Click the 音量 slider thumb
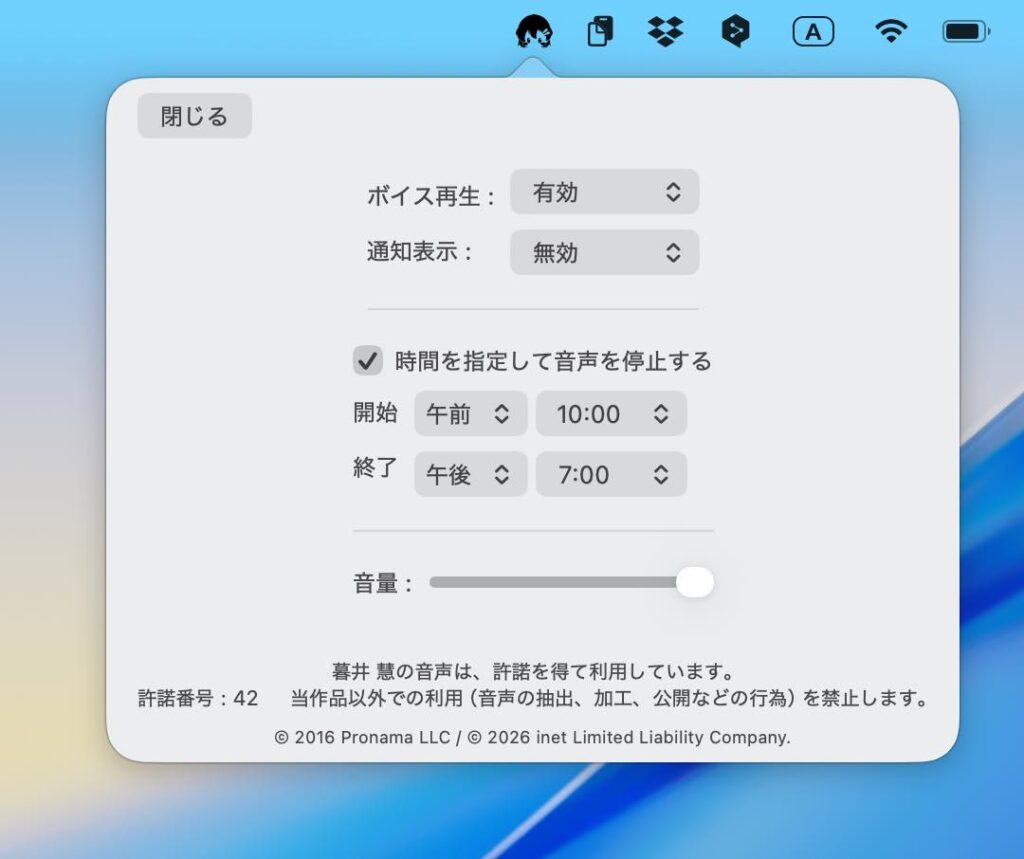The image size is (1024, 859). coord(694,582)
